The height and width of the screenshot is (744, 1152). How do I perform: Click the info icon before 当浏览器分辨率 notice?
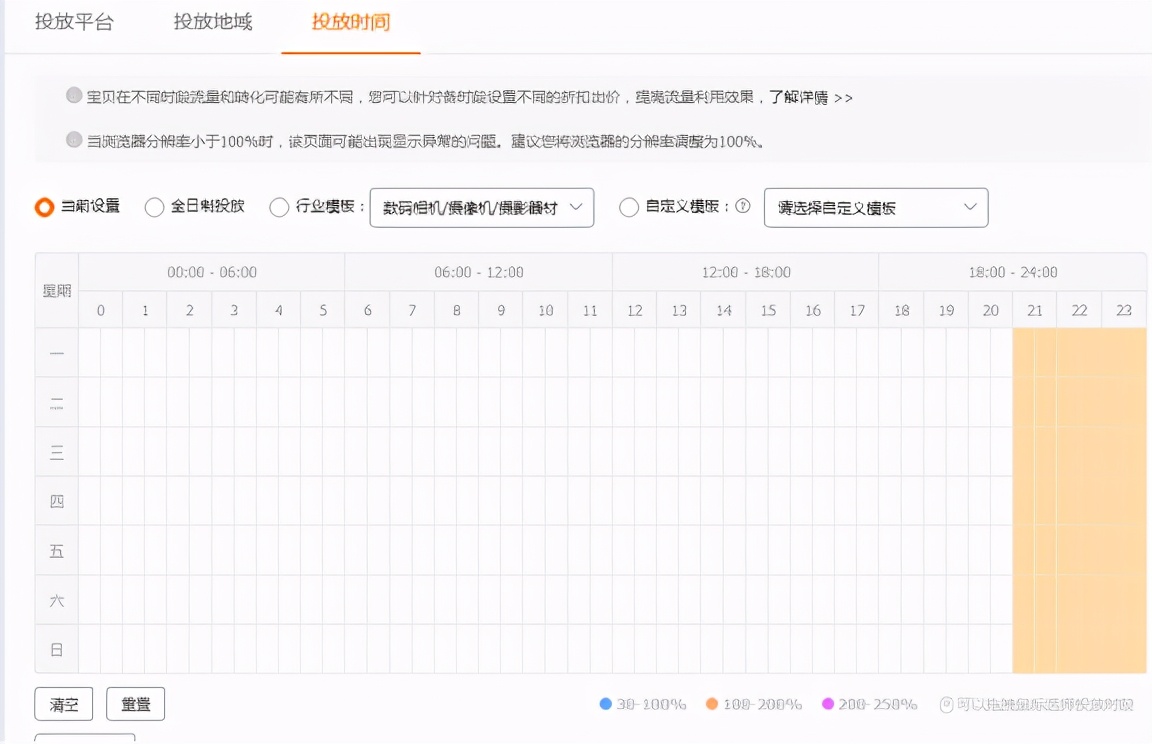coord(74,140)
